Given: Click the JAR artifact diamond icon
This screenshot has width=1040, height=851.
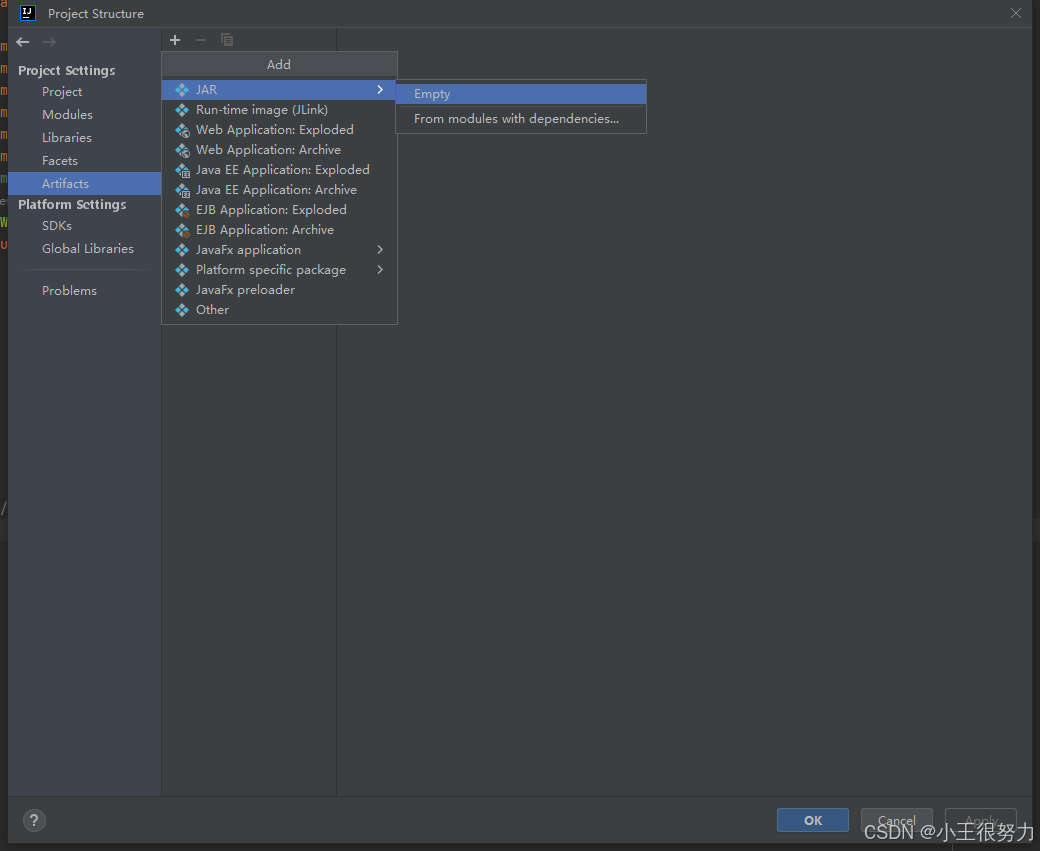Looking at the screenshot, I should coord(182,90).
